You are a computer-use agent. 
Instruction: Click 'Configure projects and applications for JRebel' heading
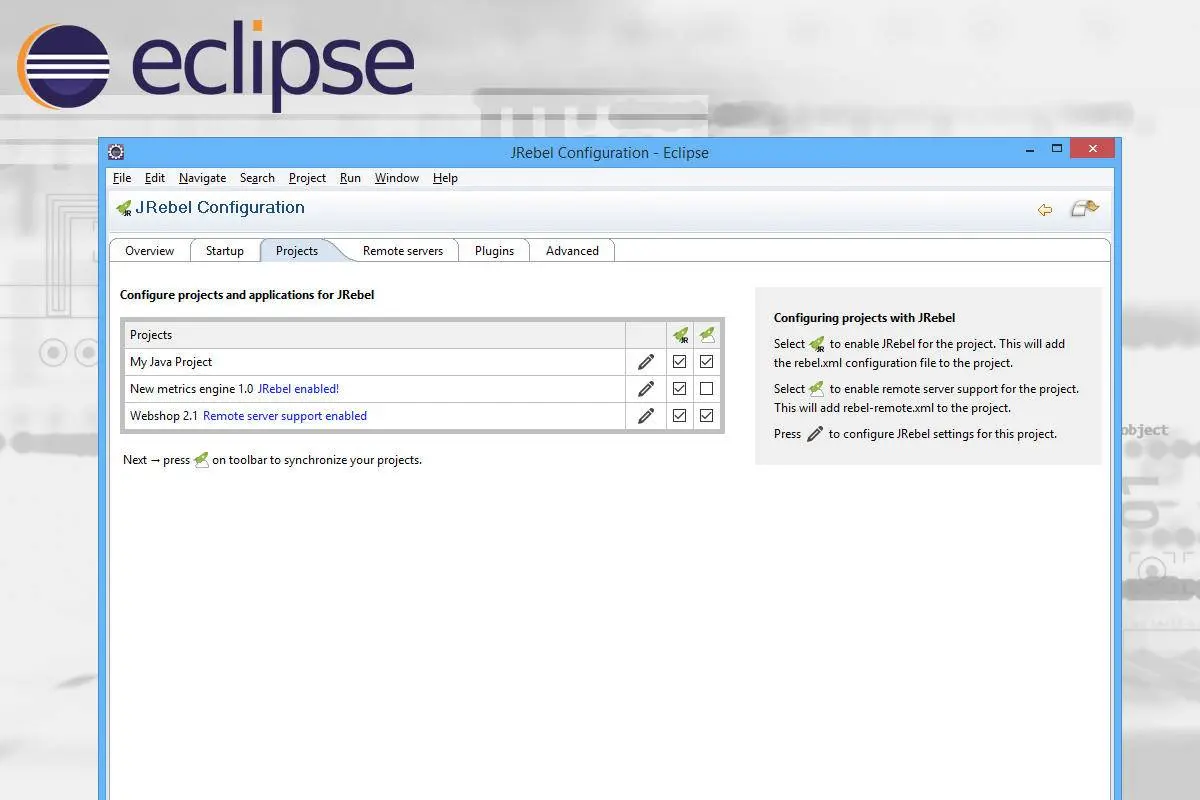tap(247, 295)
